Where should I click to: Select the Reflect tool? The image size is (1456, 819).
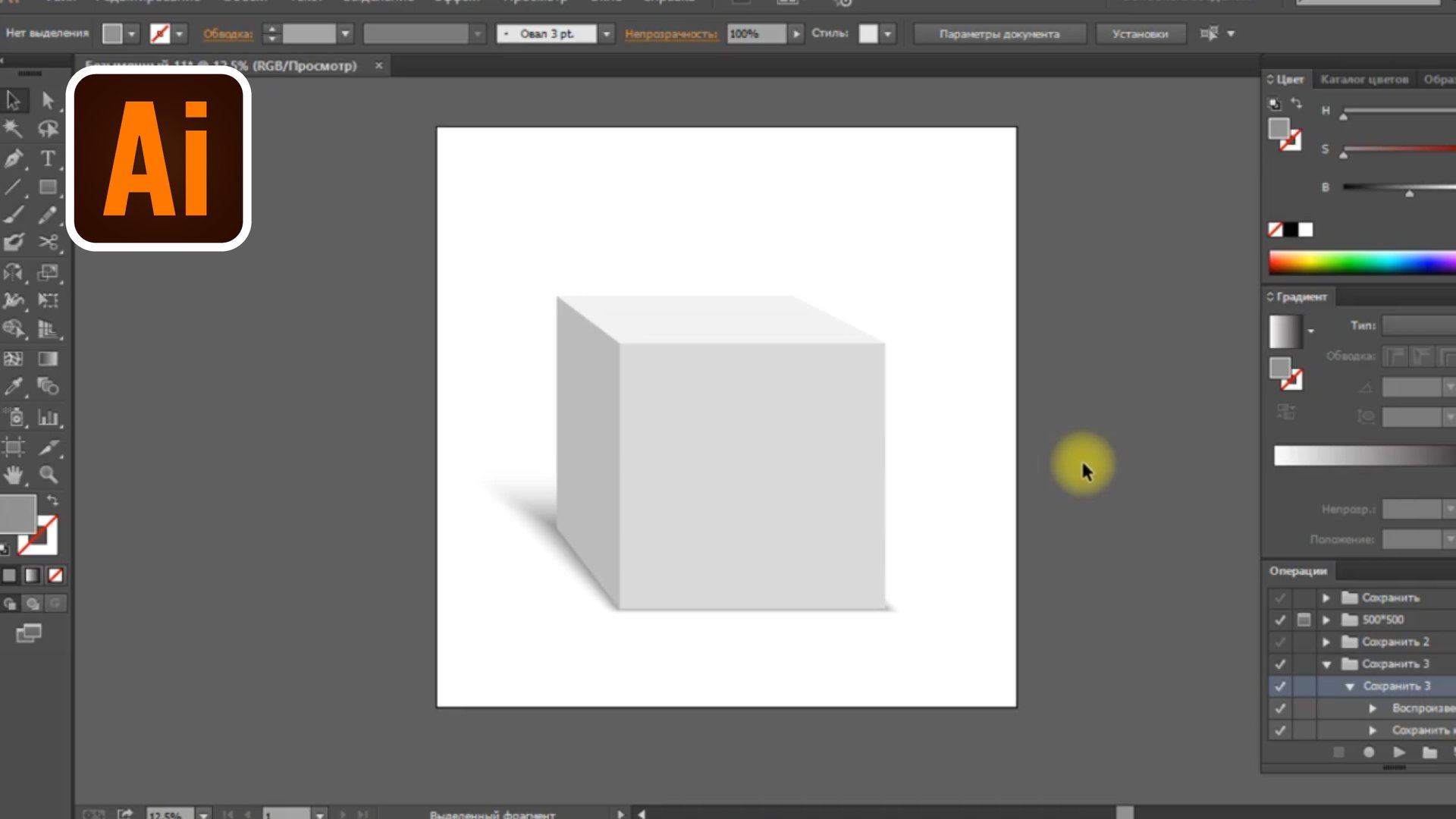pos(14,272)
